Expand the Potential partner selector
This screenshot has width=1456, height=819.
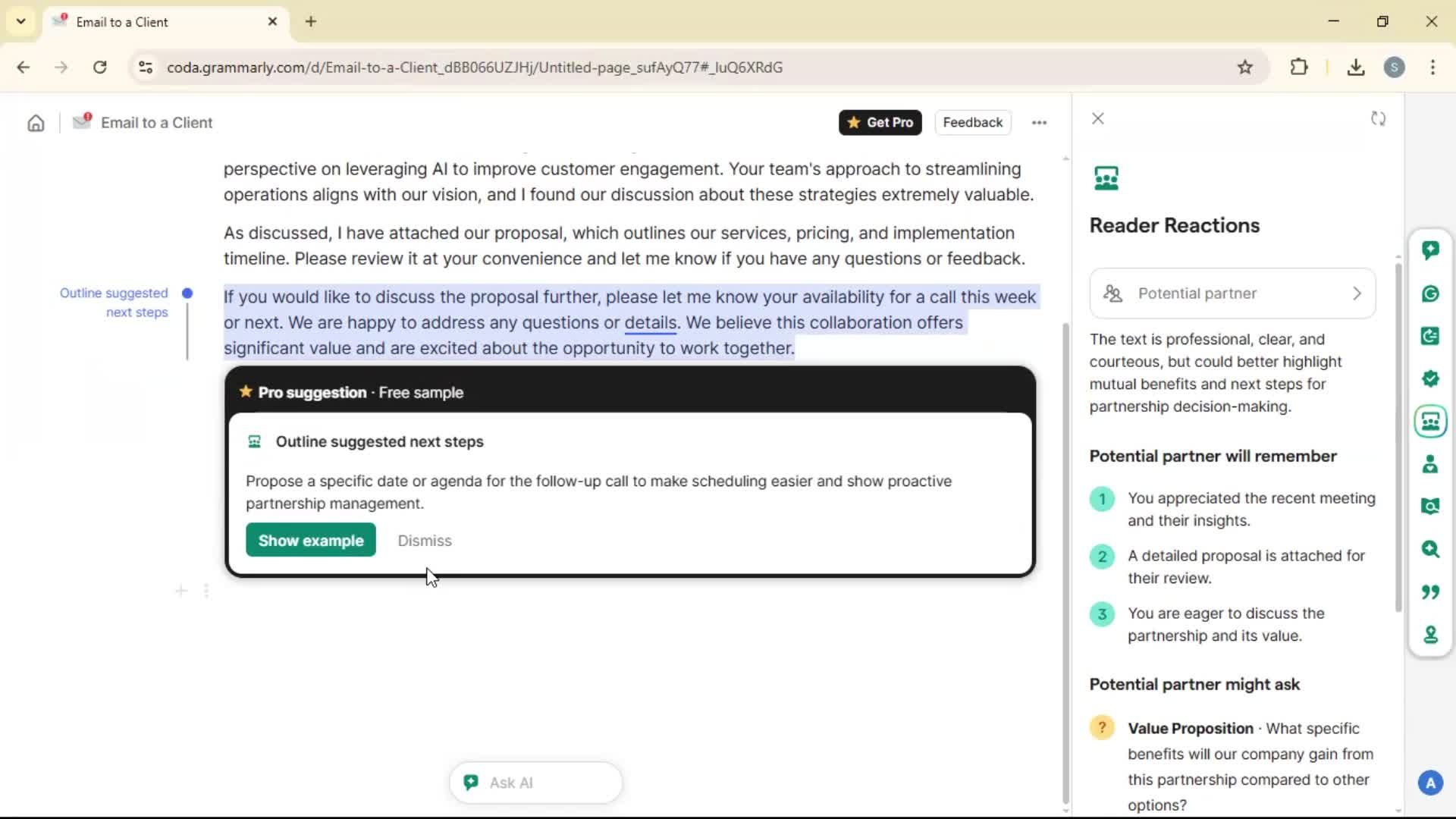(x=1232, y=293)
